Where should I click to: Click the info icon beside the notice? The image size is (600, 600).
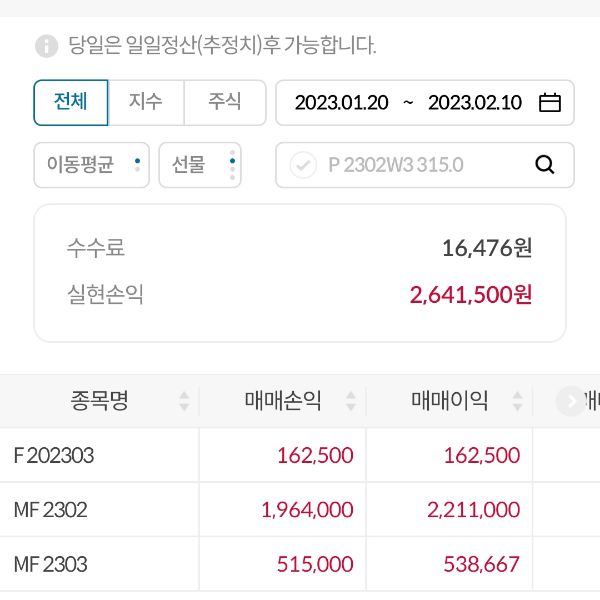coord(47,46)
